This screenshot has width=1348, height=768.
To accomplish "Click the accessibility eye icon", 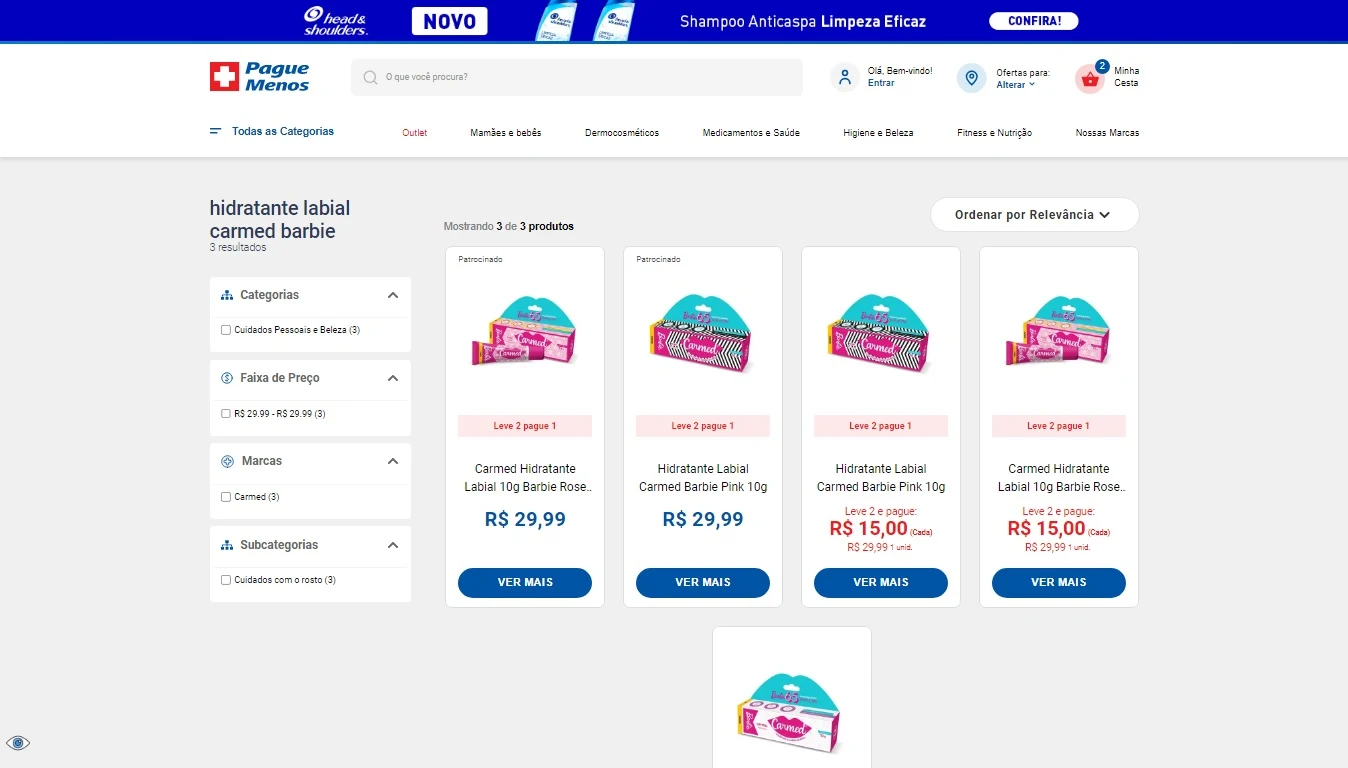I will (18, 743).
